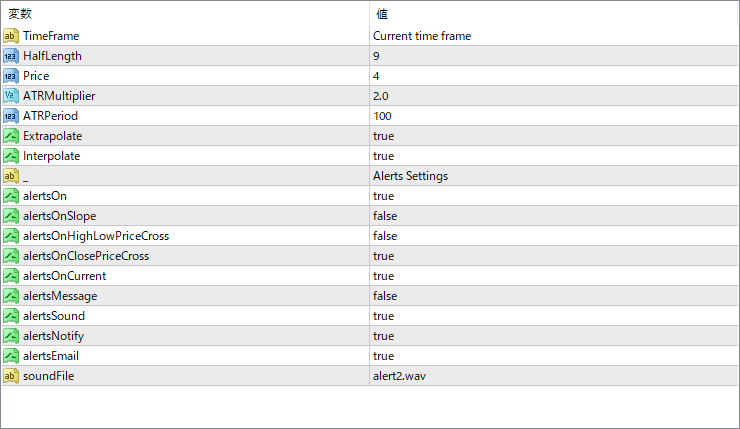740x429 pixels.
Task: Click the string icon beside TimeFrame
Action: tap(11, 36)
